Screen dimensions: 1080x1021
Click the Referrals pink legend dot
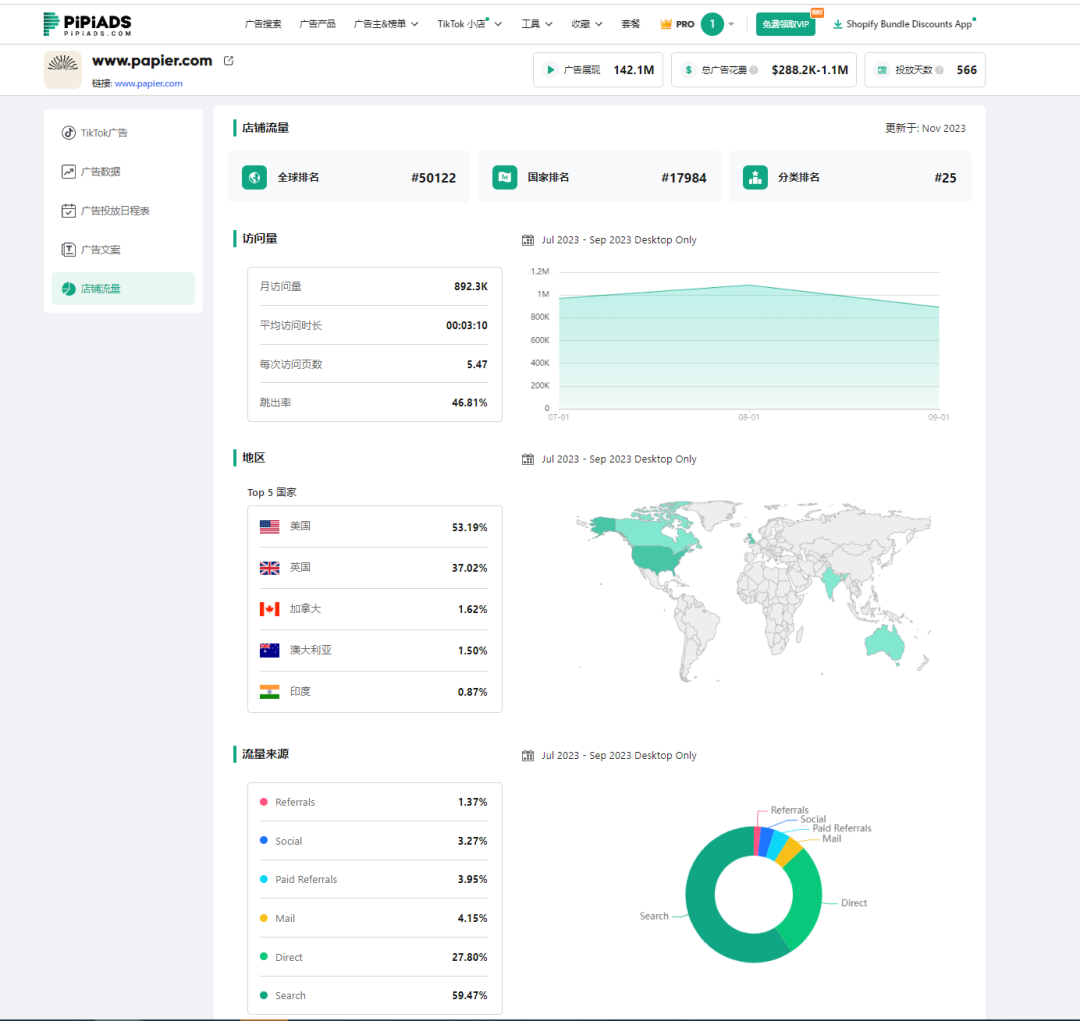coord(264,802)
